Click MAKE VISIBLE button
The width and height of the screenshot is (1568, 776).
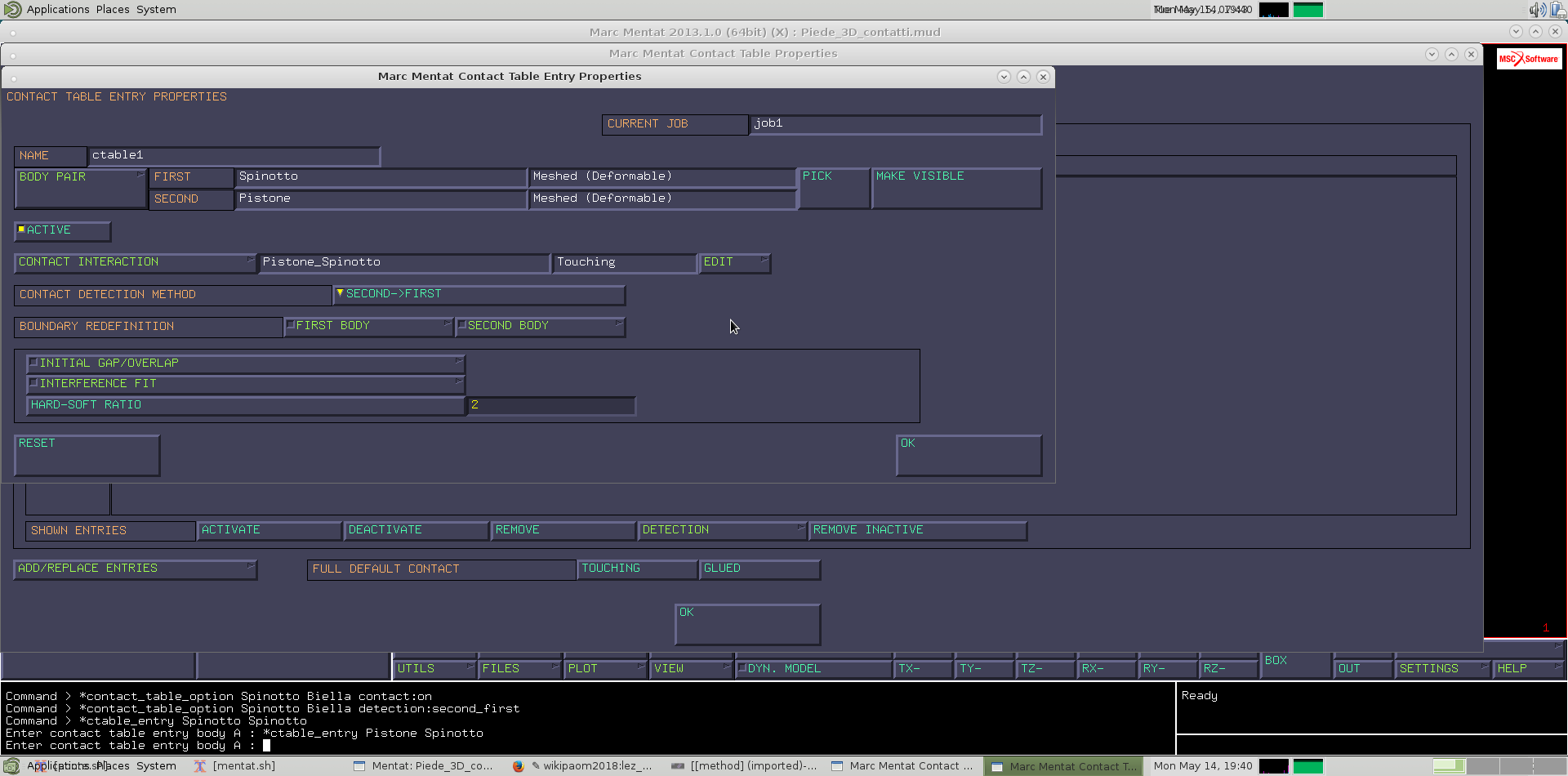pos(956,189)
